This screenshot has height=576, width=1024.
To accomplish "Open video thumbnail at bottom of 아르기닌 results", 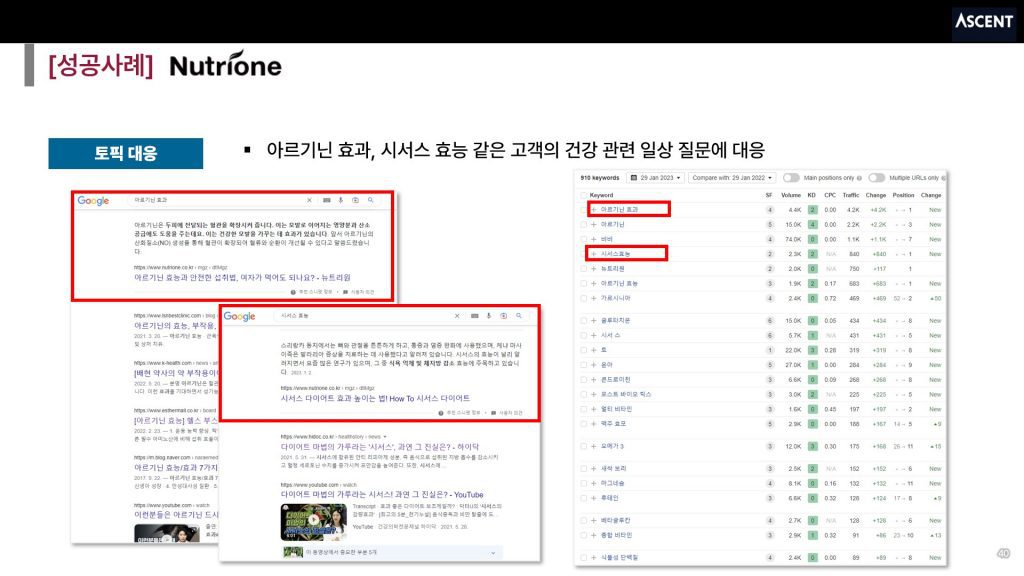I will [167, 533].
